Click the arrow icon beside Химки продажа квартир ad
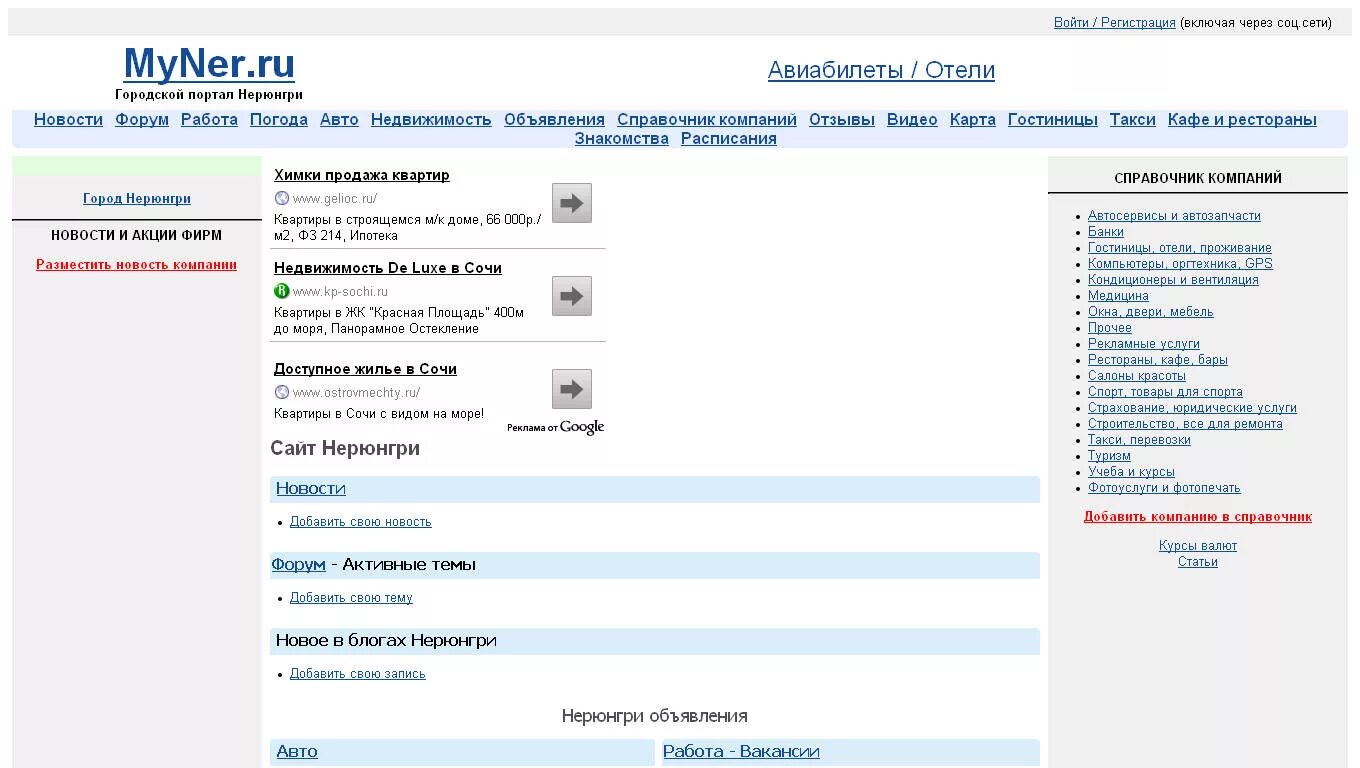Viewport: 1360px width, 768px height. coord(570,203)
